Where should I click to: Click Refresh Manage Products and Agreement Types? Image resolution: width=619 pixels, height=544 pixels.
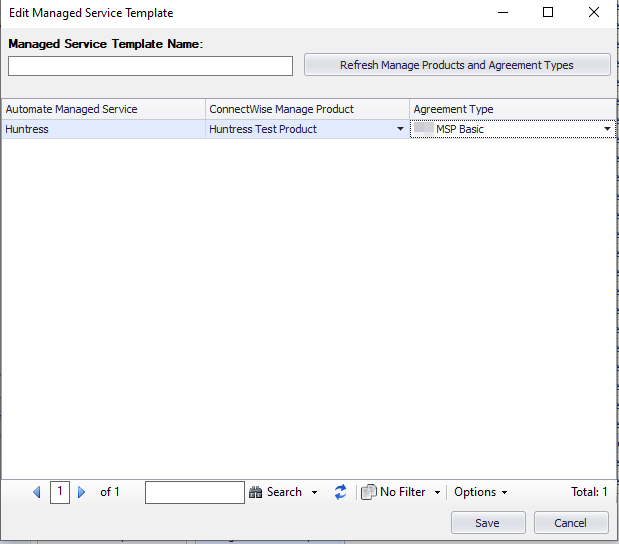point(457,65)
